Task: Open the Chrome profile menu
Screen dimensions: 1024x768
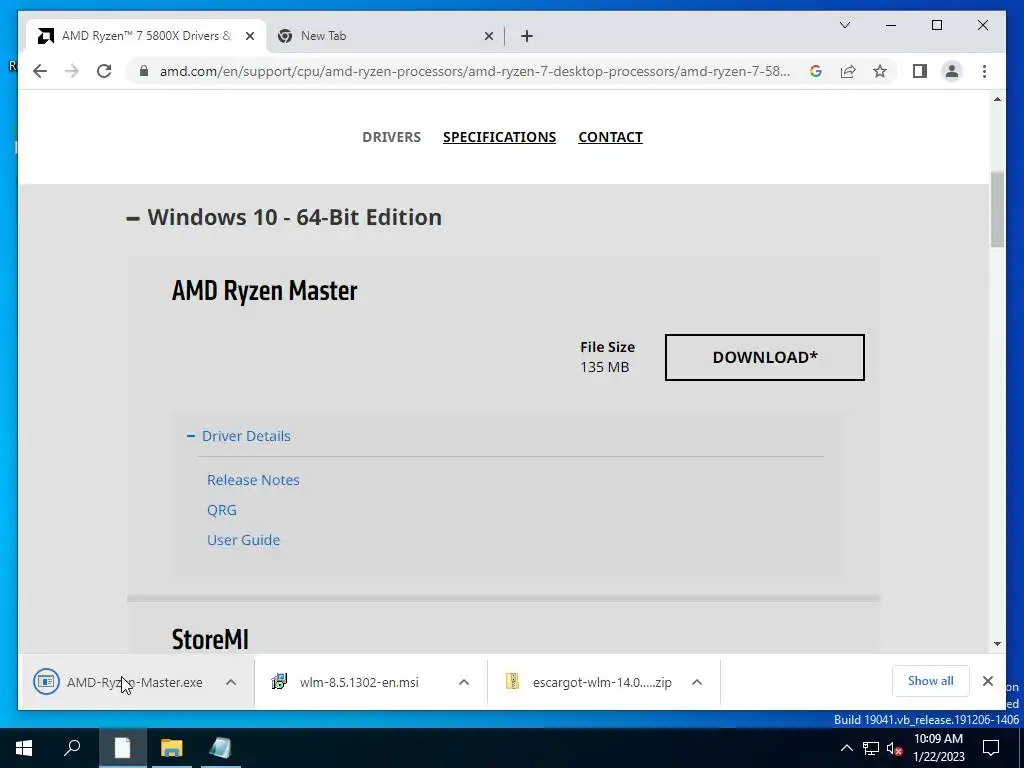Action: pyautogui.click(x=952, y=71)
